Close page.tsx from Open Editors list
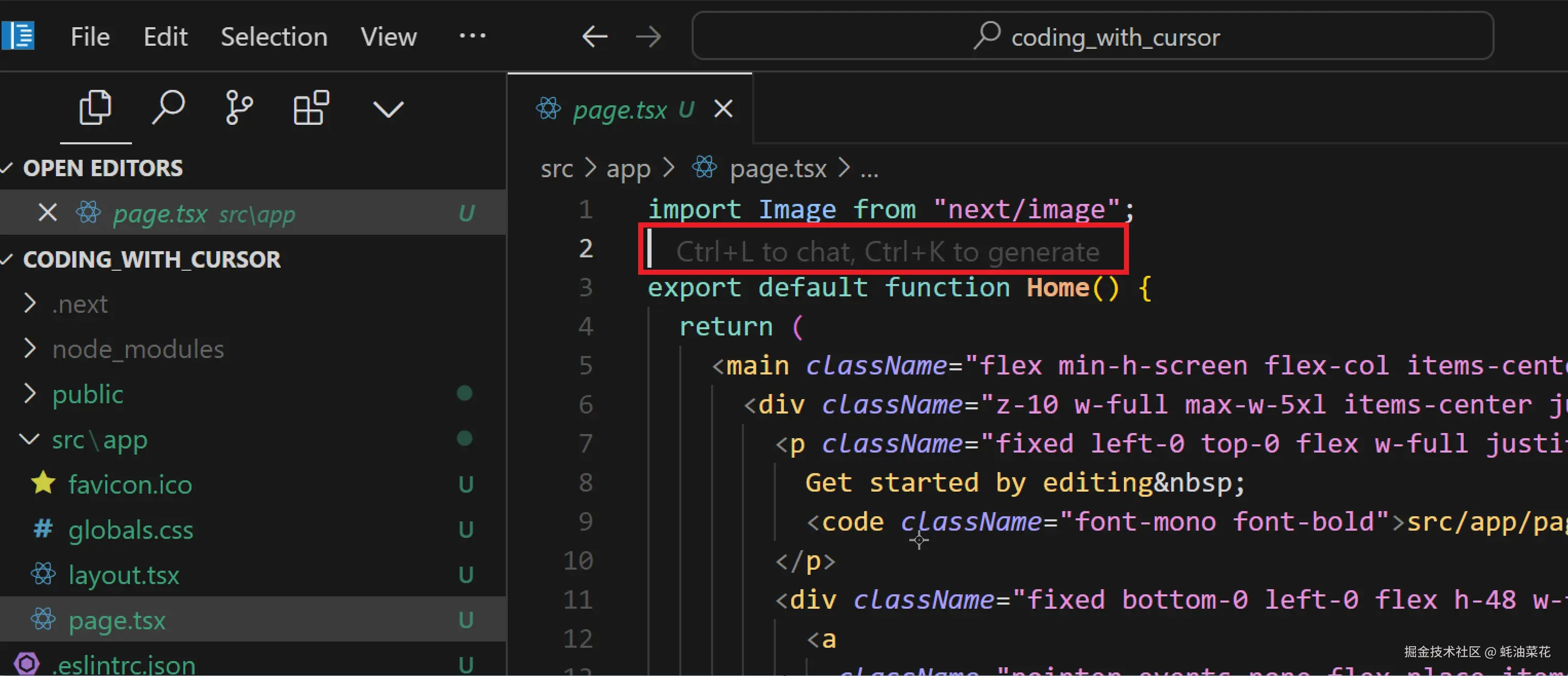This screenshot has width=1568, height=676. (x=47, y=213)
